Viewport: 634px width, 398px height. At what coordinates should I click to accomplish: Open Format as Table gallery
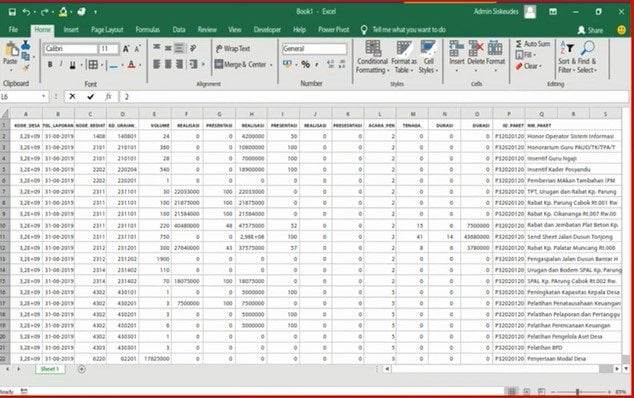[404, 57]
